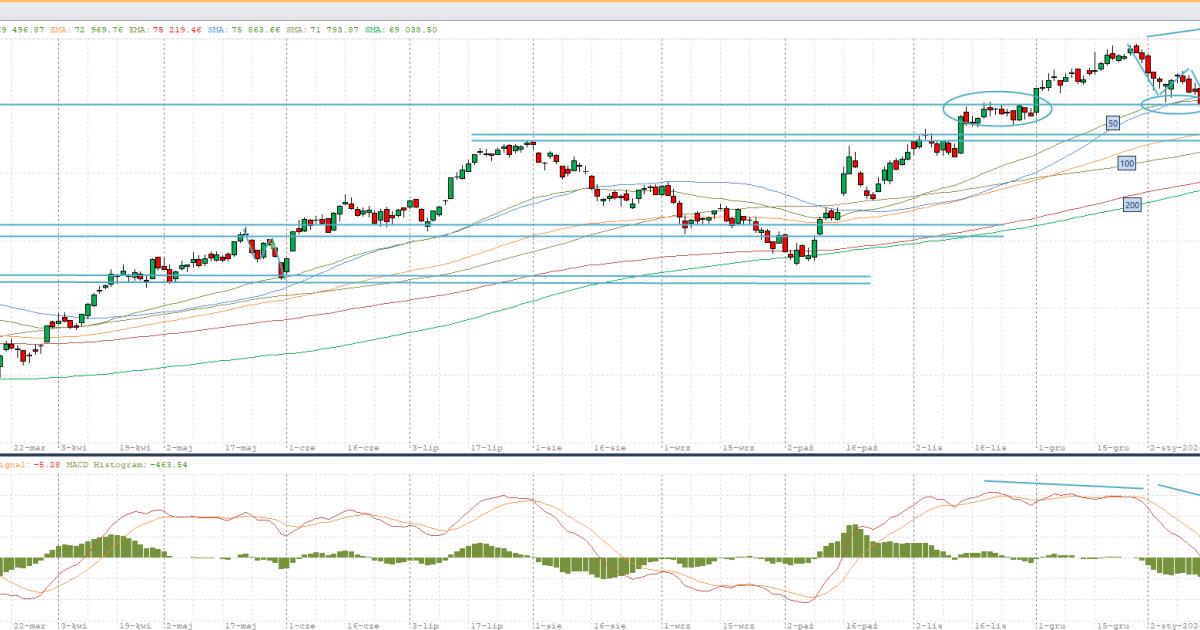
Task: Click the orange EMA 72 969.76 indicator label
Action: tap(87, 30)
